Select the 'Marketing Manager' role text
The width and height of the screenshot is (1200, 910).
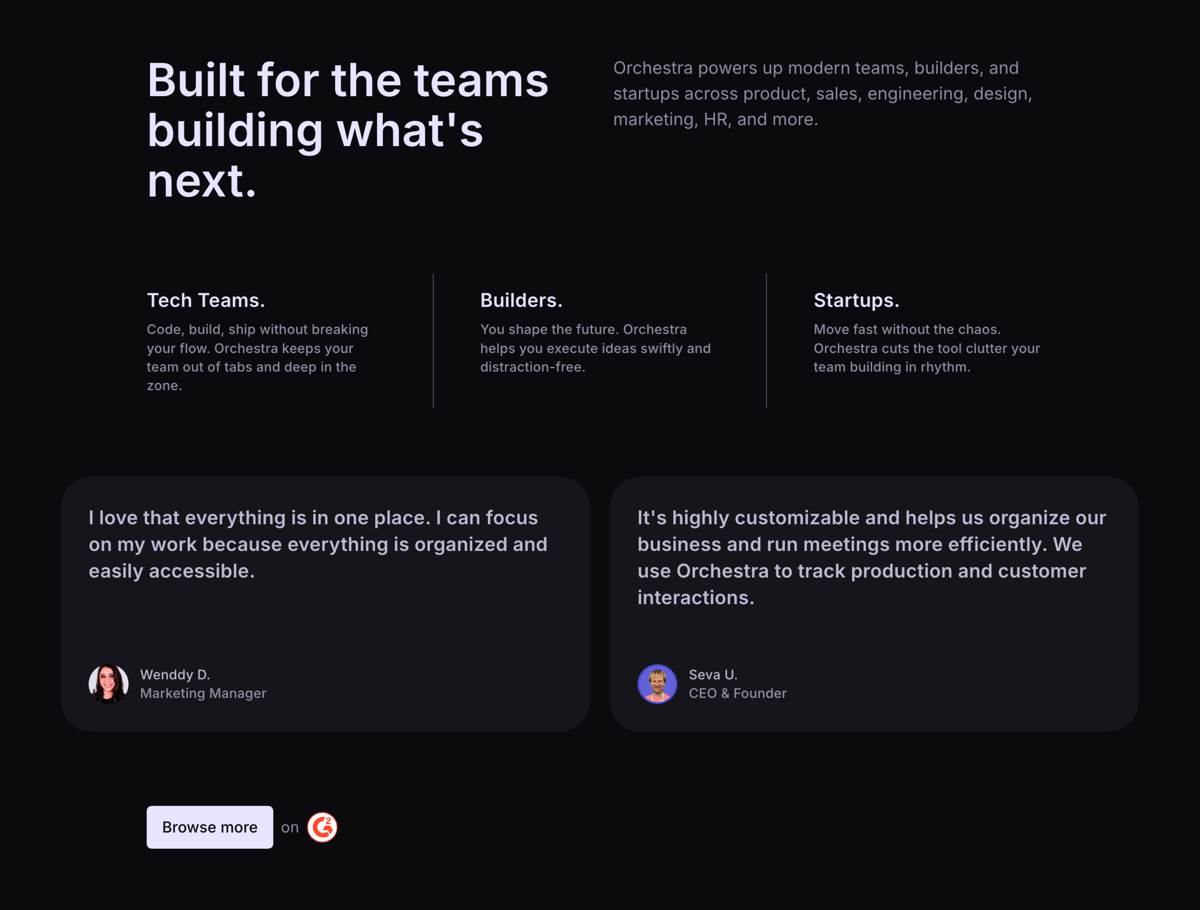click(203, 693)
